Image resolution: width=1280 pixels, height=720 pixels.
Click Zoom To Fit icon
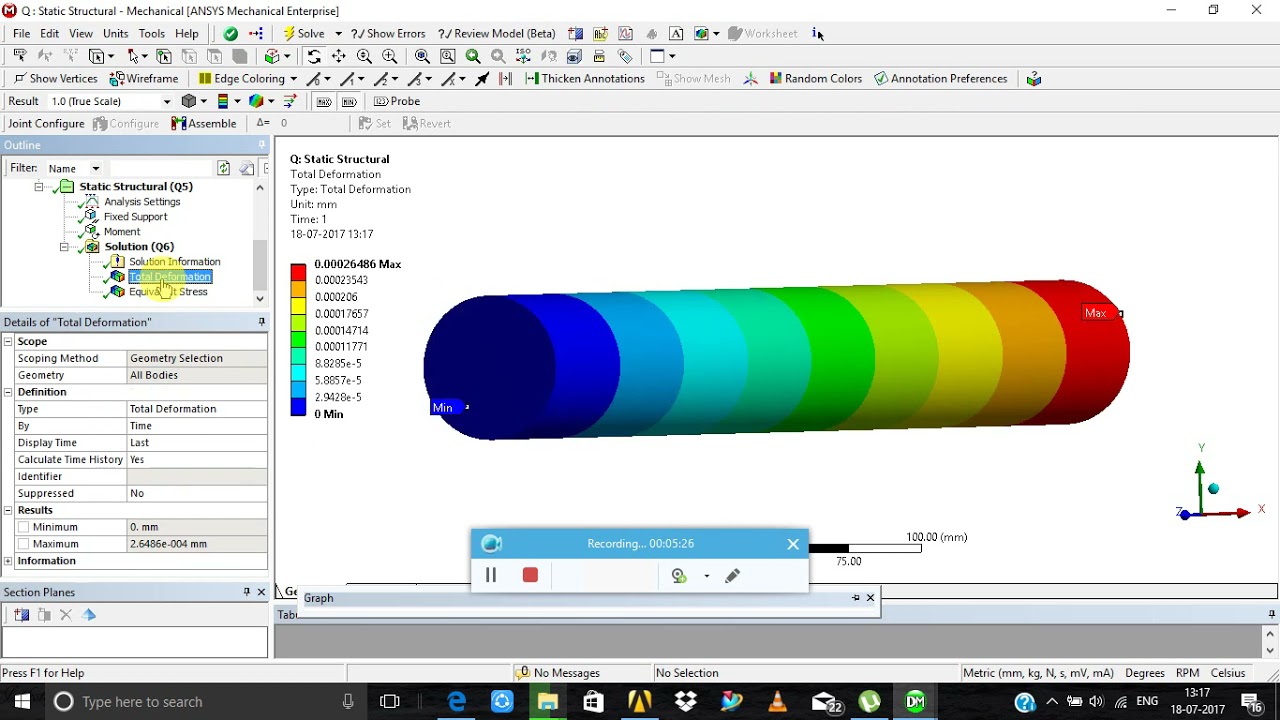(422, 56)
